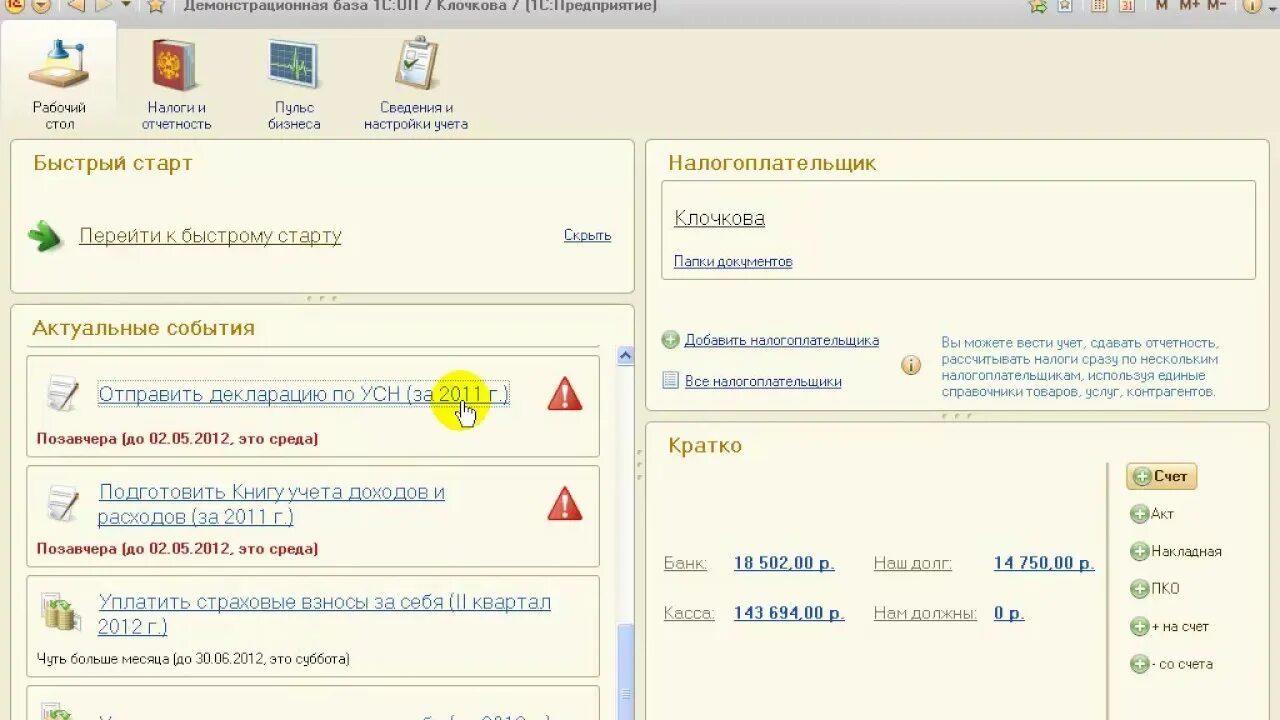Viewport: 1280px width, 720px height.
Task: Open the Пульс бизнеса section
Action: (x=294, y=85)
